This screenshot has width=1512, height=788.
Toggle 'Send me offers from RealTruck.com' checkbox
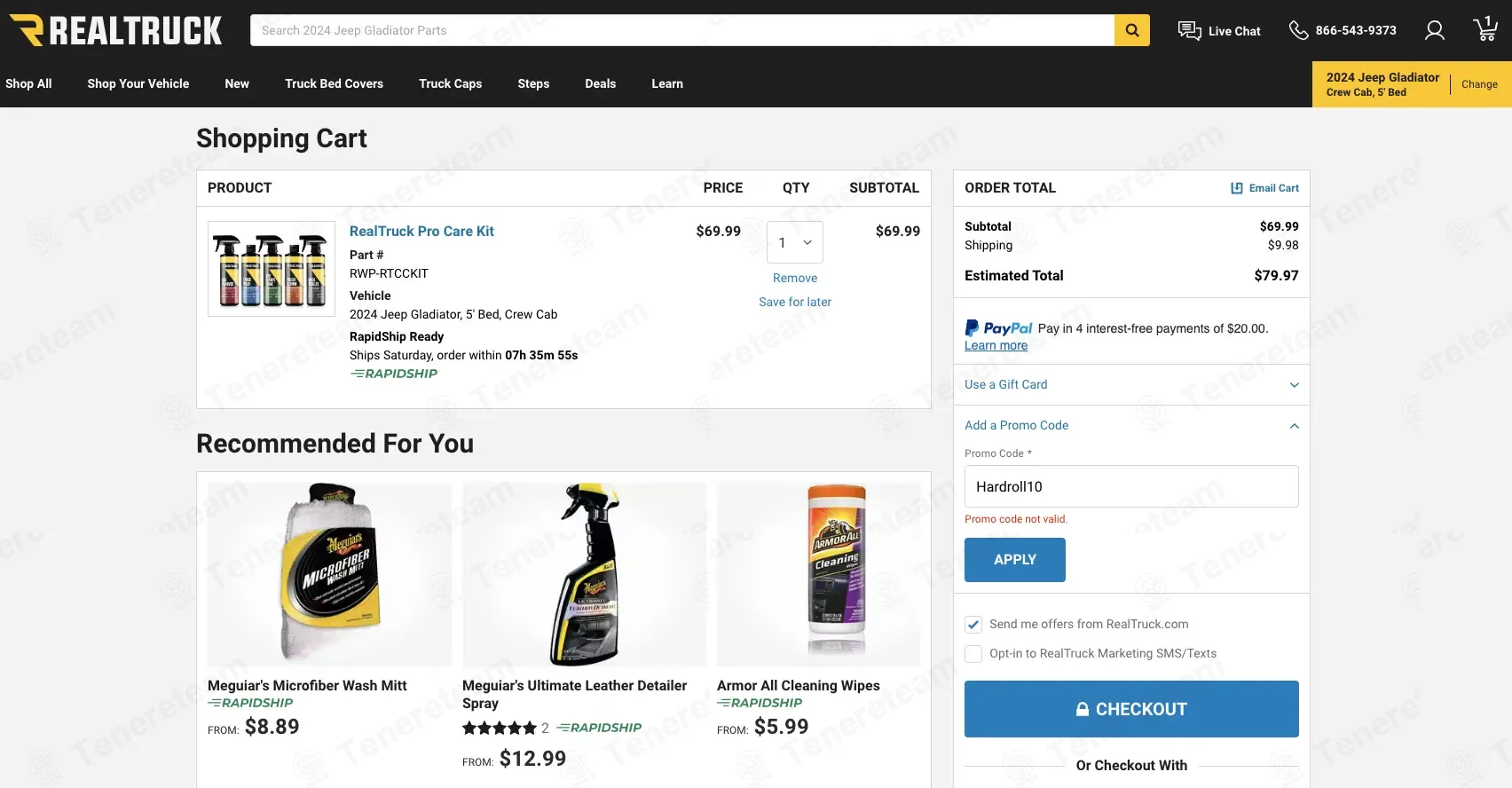(973, 625)
